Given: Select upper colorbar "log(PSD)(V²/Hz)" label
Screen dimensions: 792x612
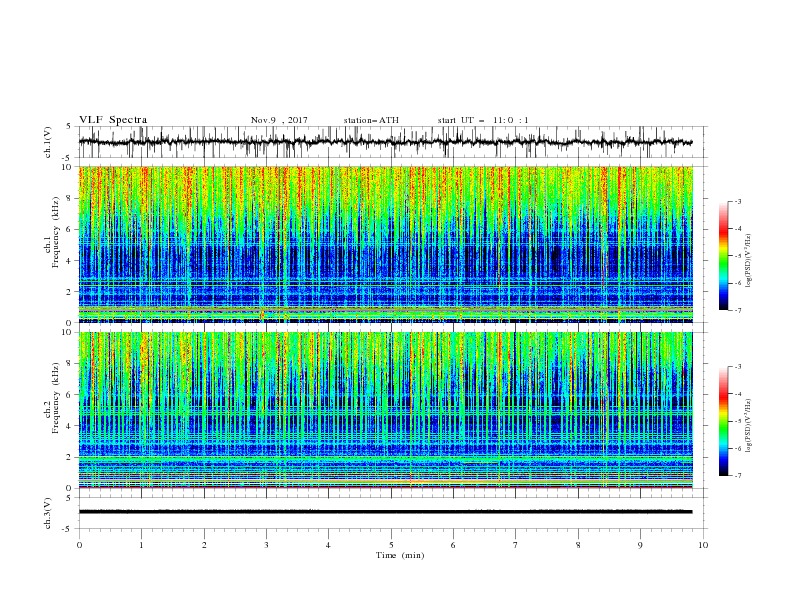Looking at the screenshot, I should (749, 261).
